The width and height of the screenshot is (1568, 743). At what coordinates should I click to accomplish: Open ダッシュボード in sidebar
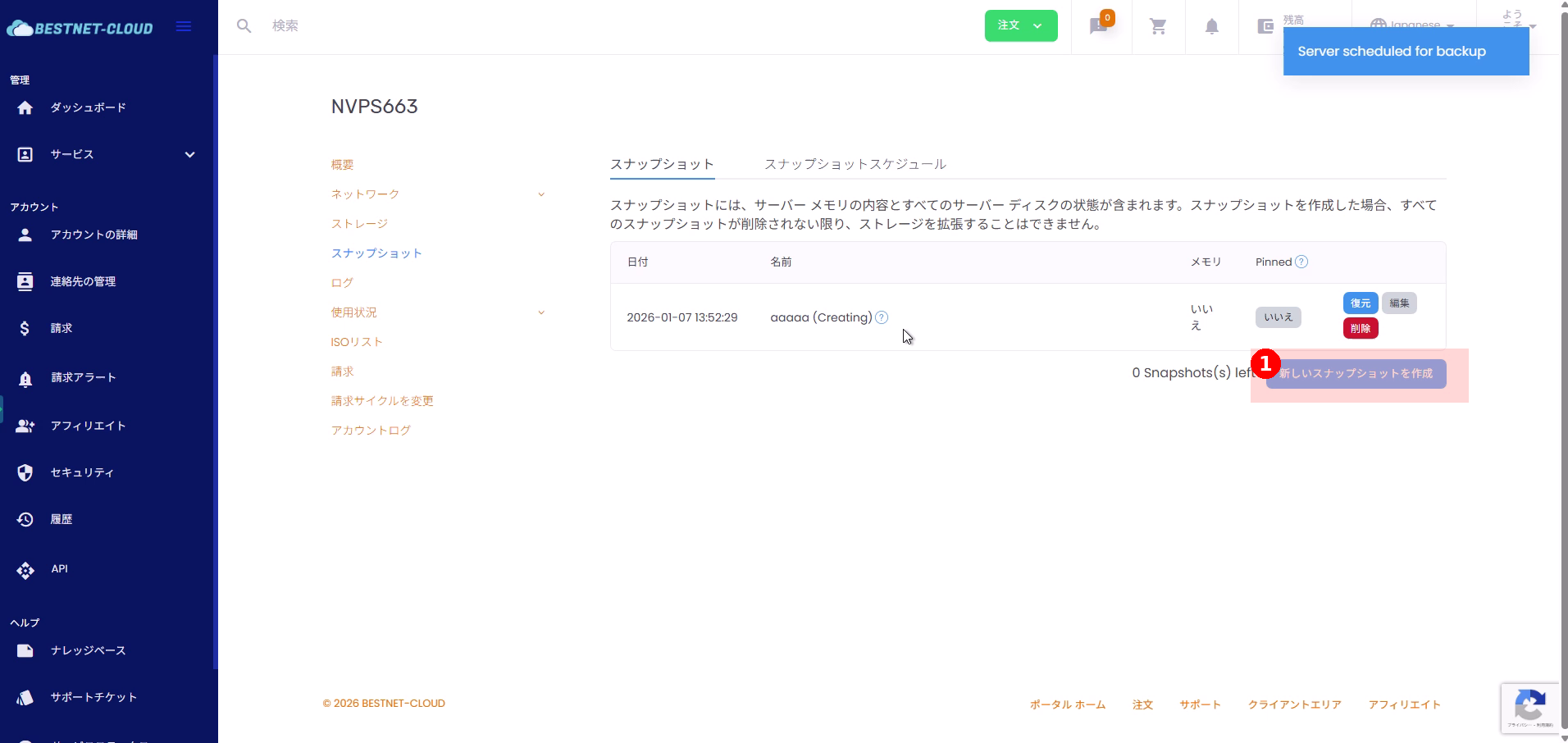click(88, 107)
